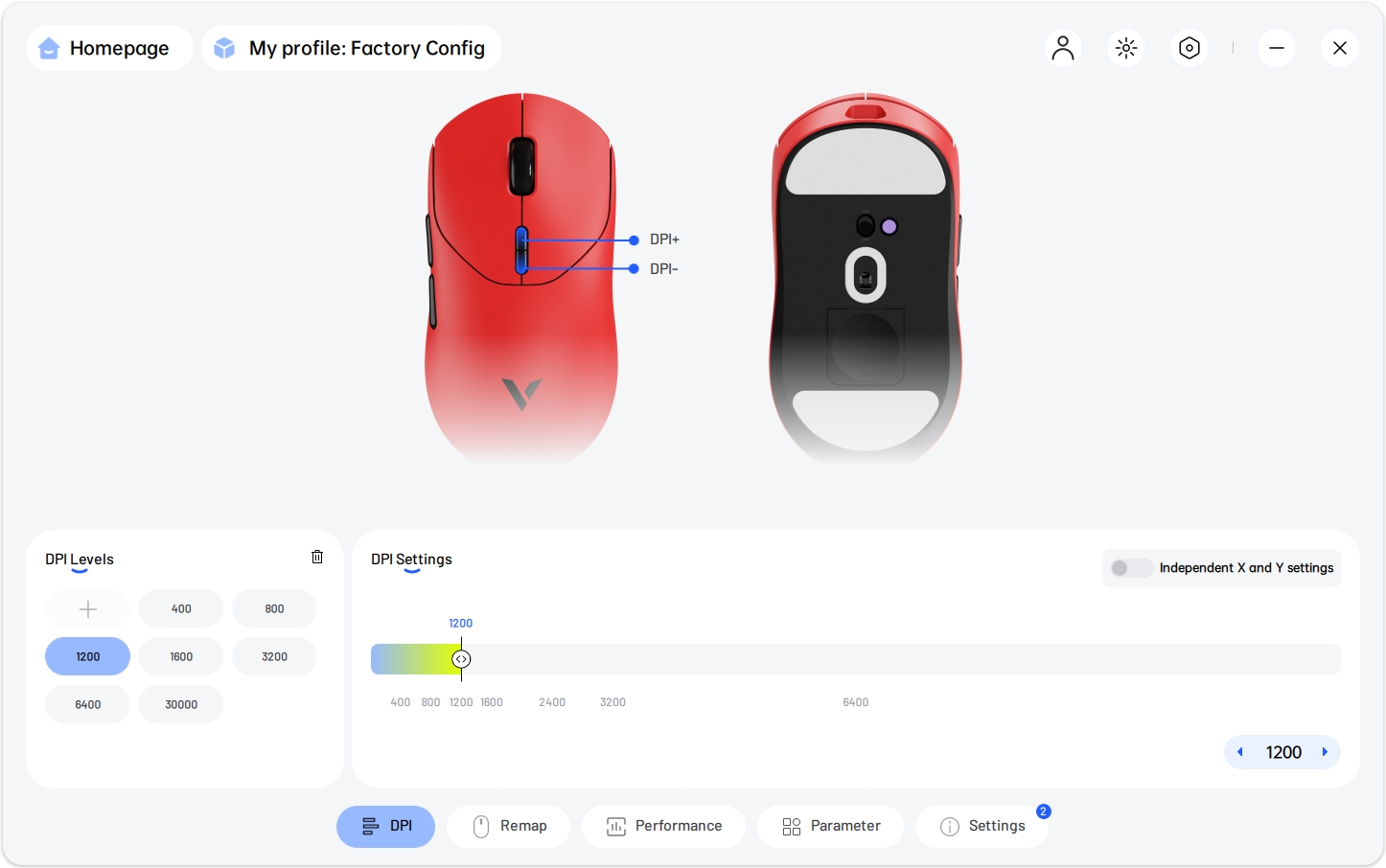Click the DPI+ button label
This screenshot has width=1386, height=868.
pos(663,240)
